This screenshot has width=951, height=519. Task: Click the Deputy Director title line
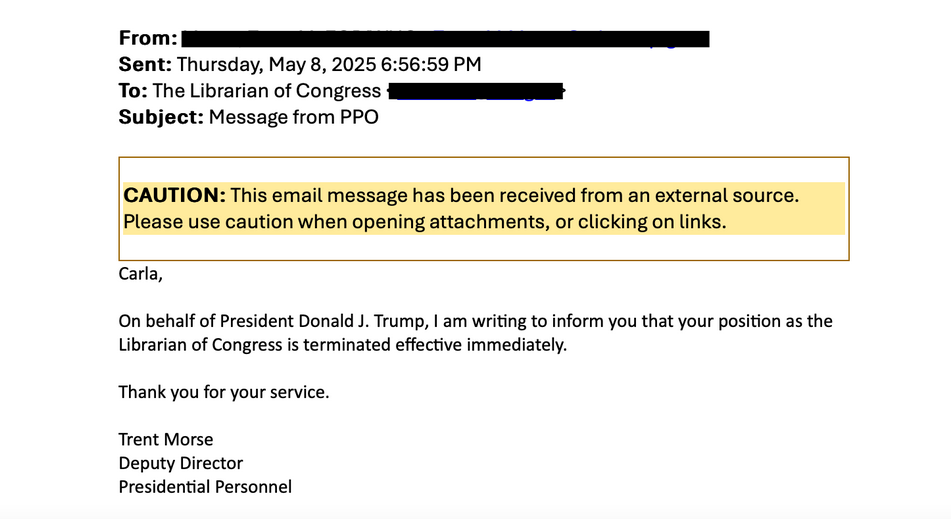click(180, 463)
